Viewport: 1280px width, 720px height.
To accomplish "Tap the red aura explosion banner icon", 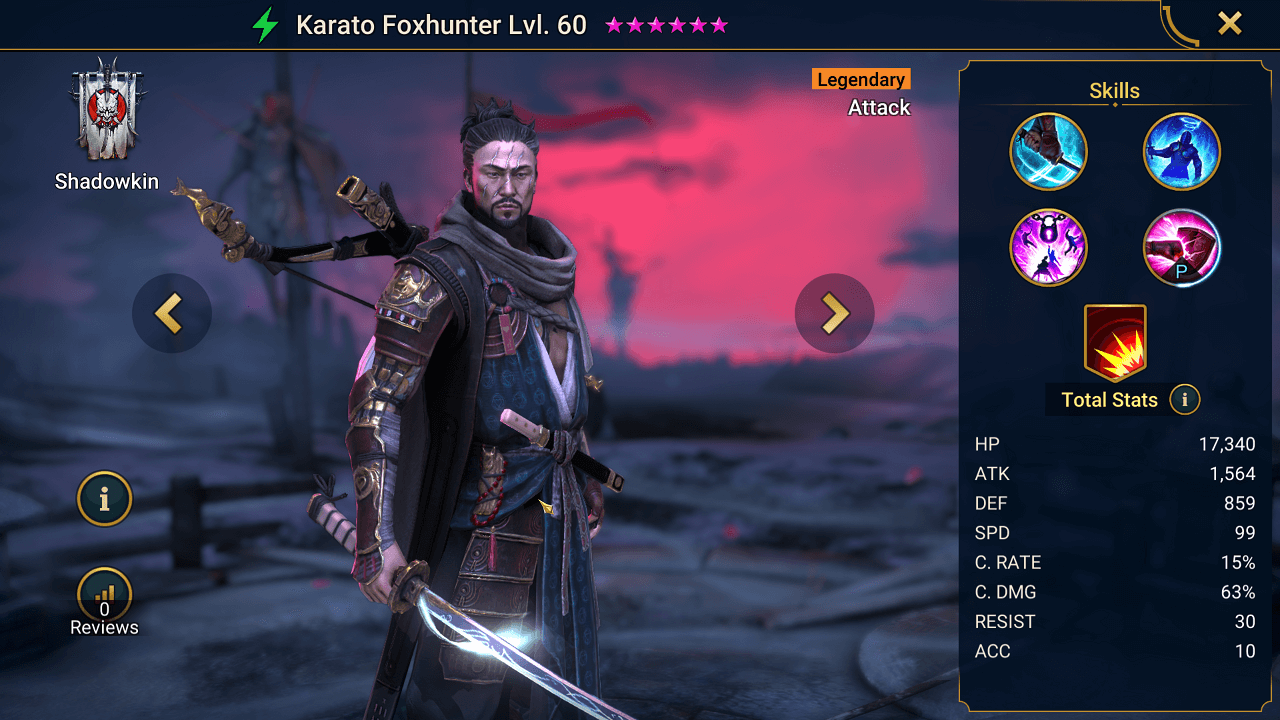I will coord(1115,343).
